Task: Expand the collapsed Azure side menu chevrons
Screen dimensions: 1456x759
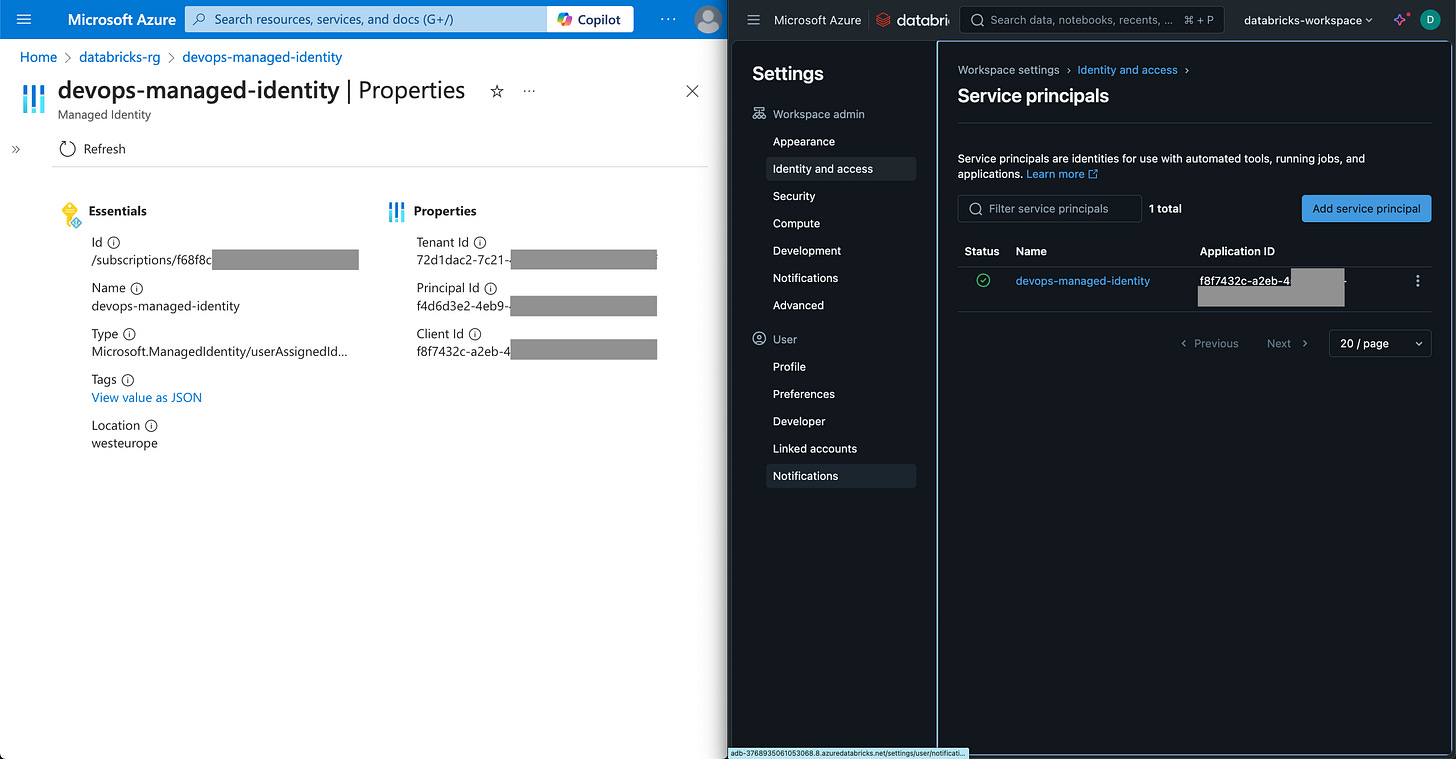Action: [x=16, y=149]
